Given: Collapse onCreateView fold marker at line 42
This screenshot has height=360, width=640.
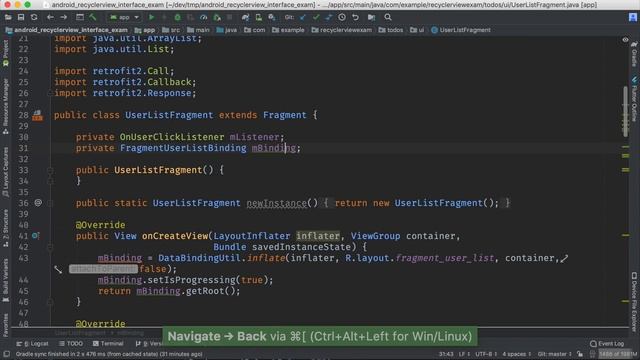Looking at the screenshot, I should point(50,247).
